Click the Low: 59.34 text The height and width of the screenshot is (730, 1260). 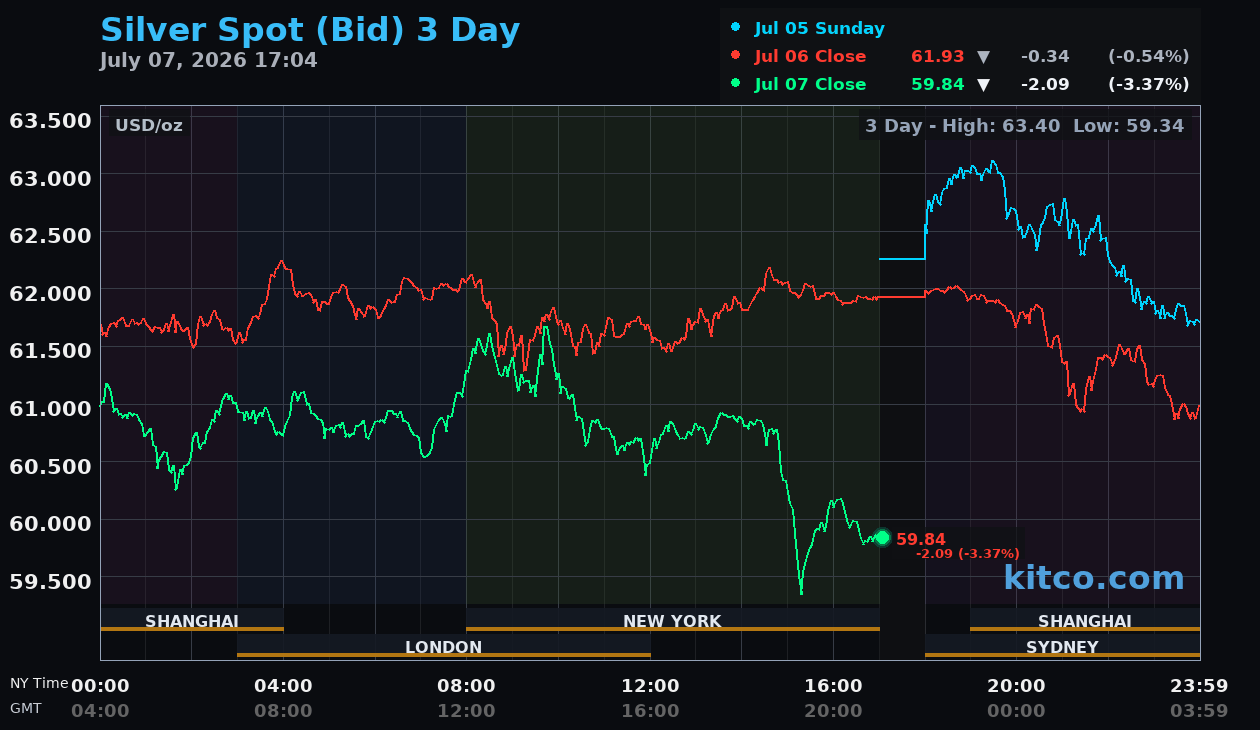pyautogui.click(x=1128, y=126)
